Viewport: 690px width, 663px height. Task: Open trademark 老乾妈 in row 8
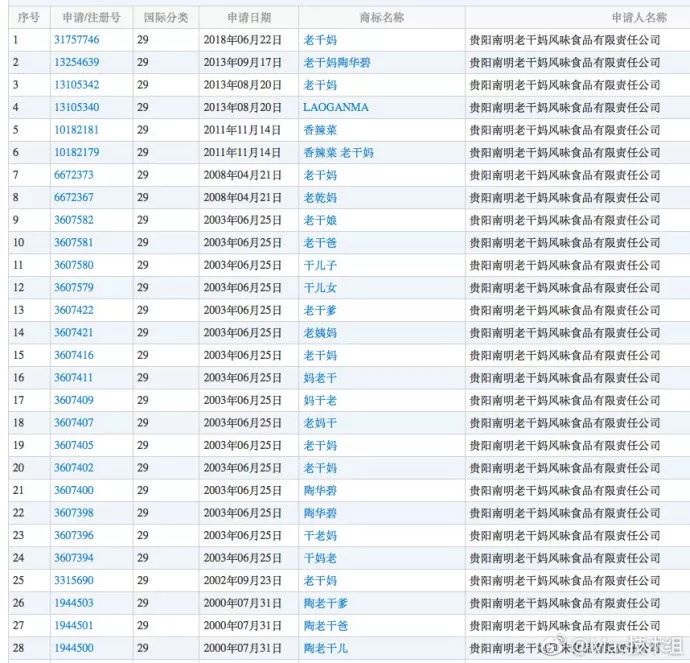coord(320,198)
